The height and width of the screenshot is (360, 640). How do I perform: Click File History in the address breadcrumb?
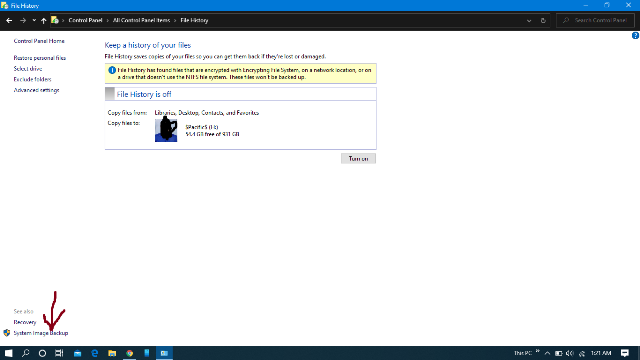click(x=194, y=20)
